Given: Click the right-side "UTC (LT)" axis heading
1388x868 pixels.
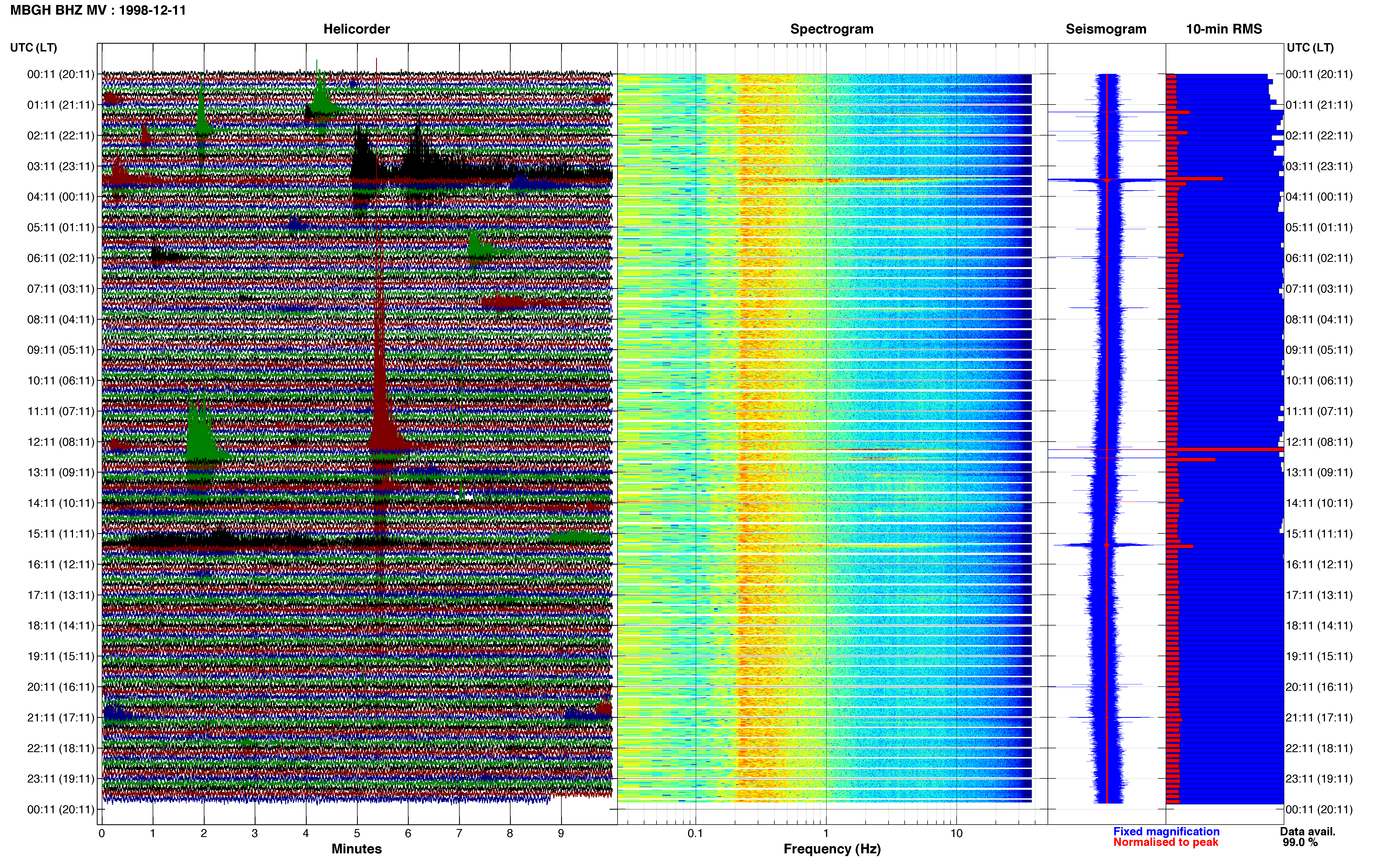Looking at the screenshot, I should [x=1310, y=48].
